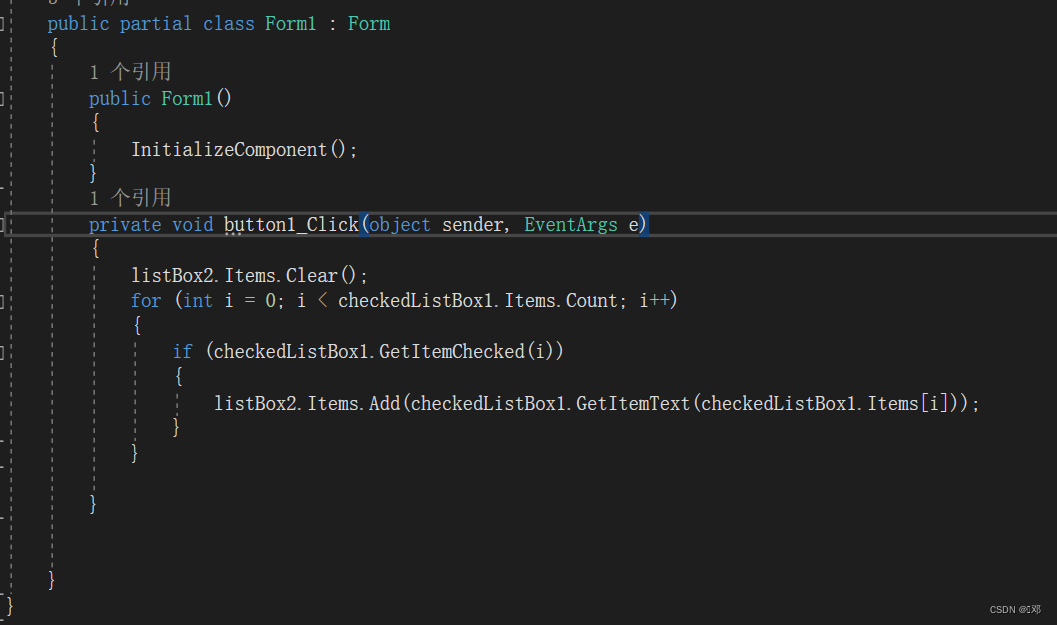Open references via '1 个引用' above button1_Click
This screenshot has width=1057, height=625.
click(x=131, y=197)
